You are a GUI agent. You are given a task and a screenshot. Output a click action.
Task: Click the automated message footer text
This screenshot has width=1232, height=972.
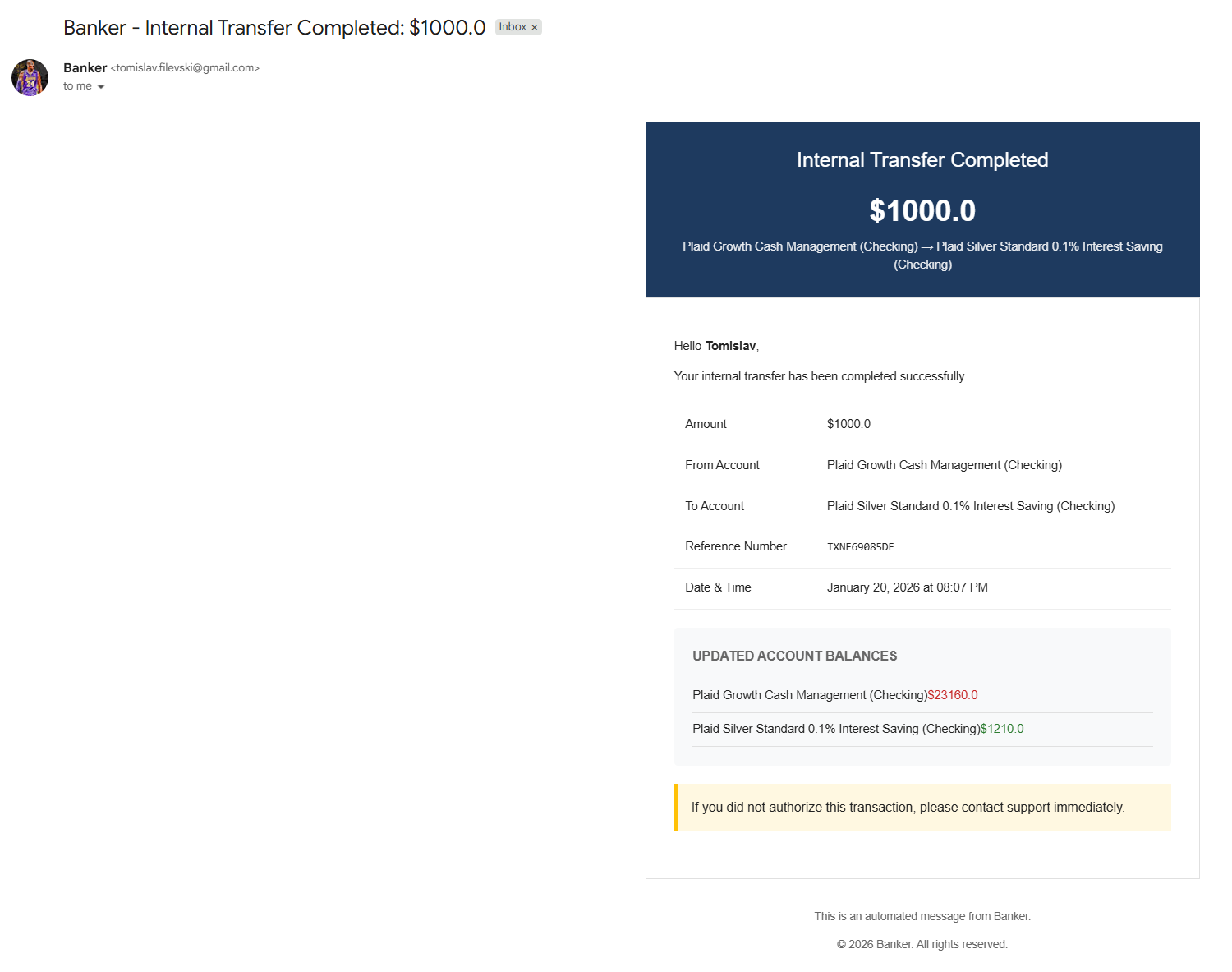922,916
